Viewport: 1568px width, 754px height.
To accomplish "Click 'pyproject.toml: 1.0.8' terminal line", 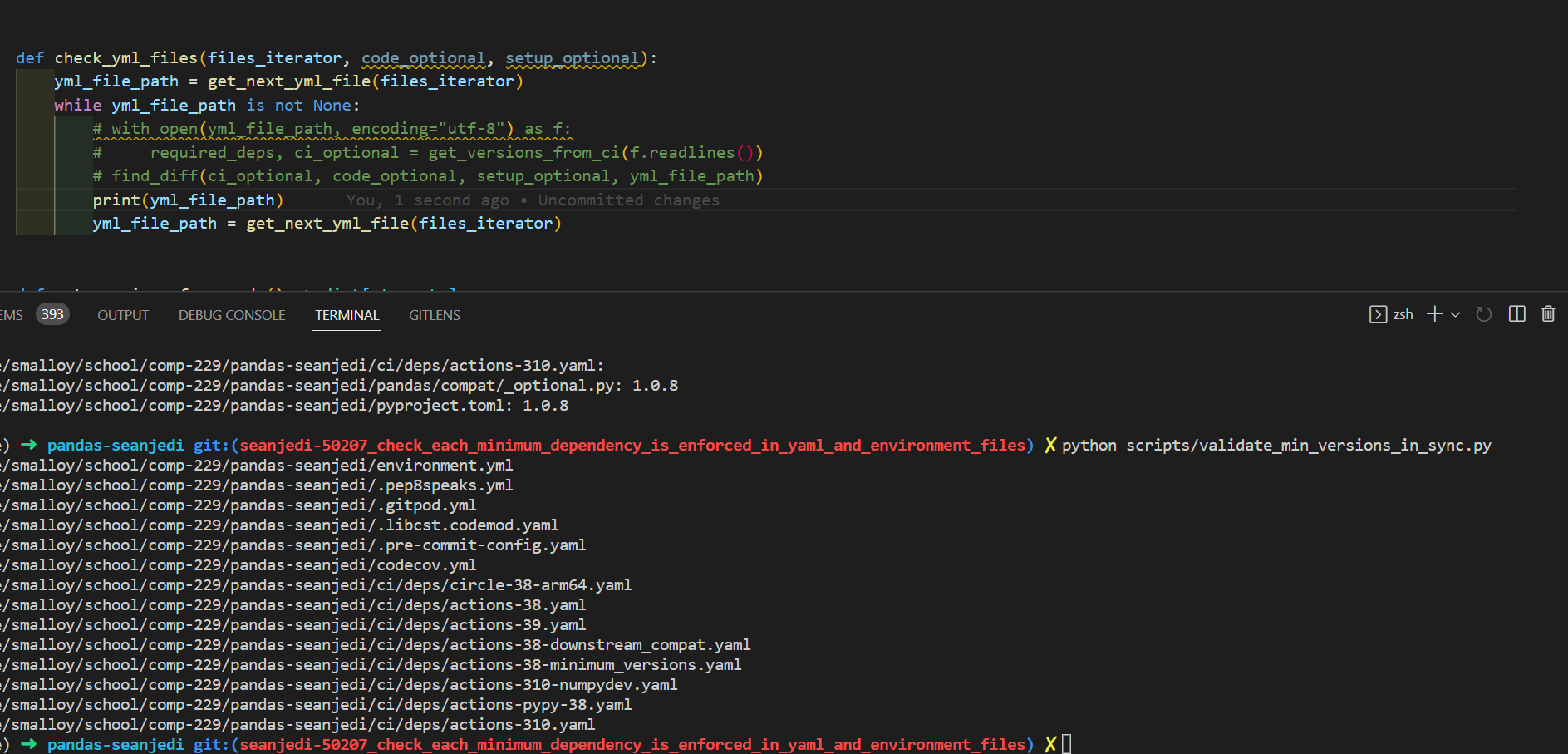I will coord(284,406).
